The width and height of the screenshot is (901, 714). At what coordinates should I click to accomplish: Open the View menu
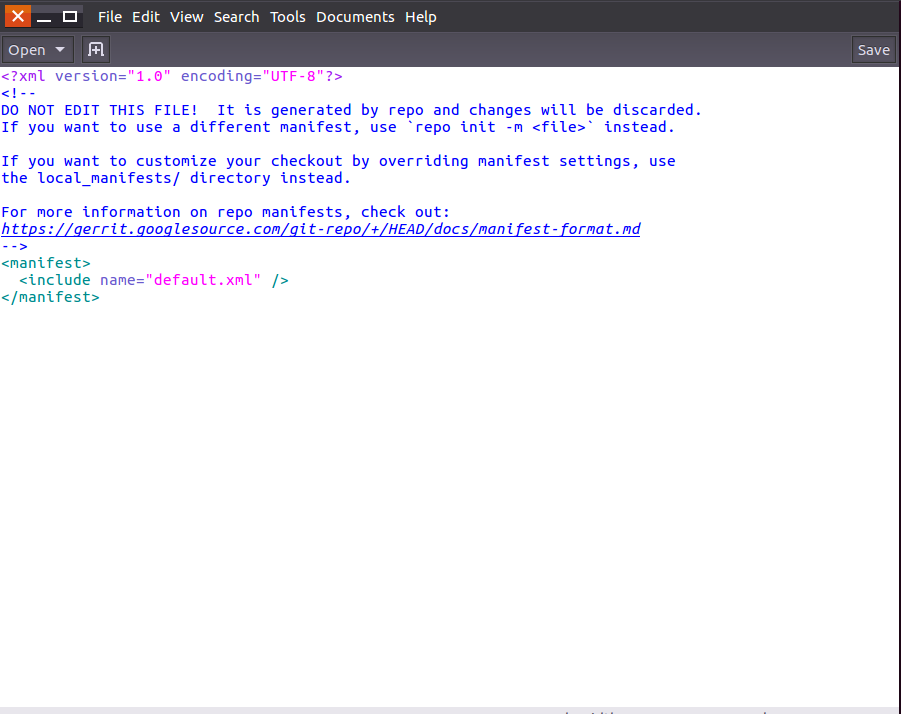click(x=187, y=17)
